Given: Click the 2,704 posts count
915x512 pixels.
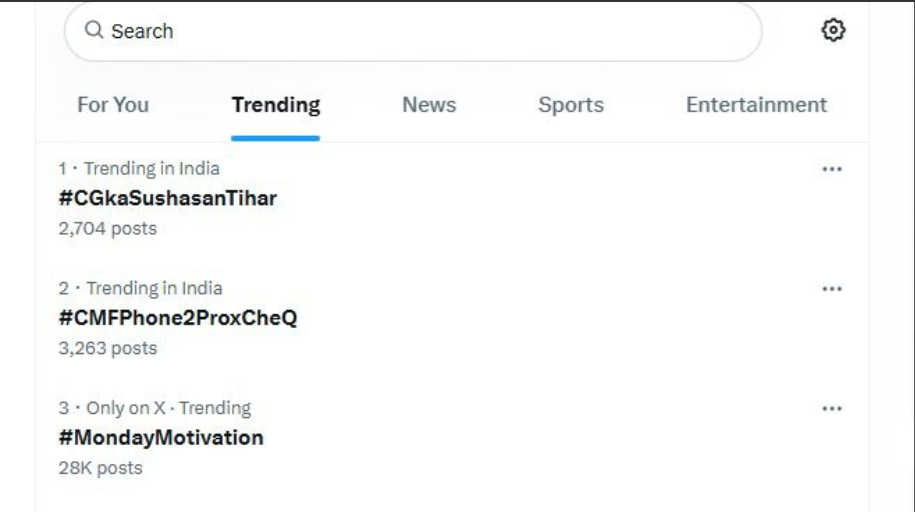Looking at the screenshot, I should [x=107, y=228].
